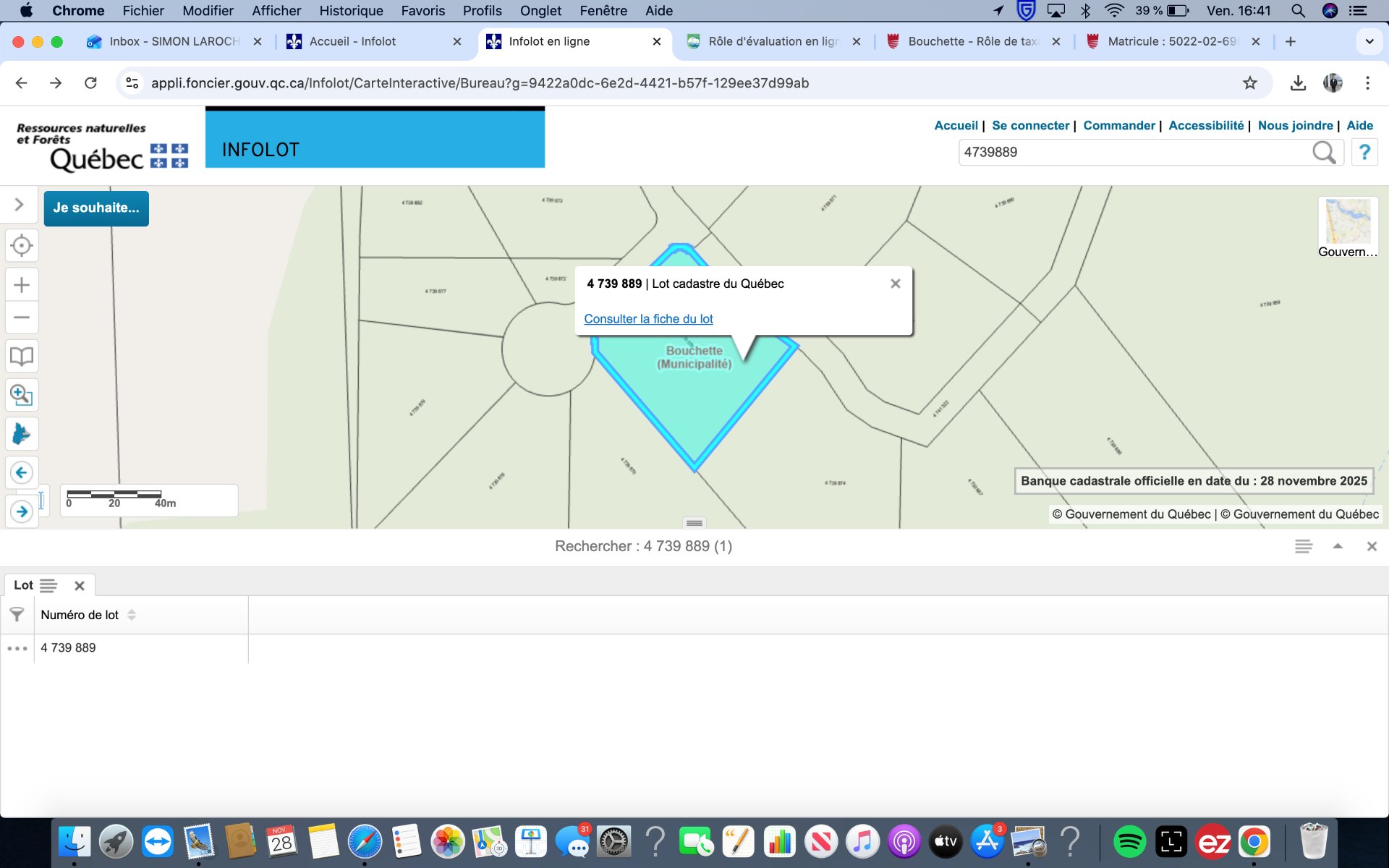Viewport: 1389px width, 868px height.
Task: Collapse results panel with up arrow
Action: (1338, 547)
